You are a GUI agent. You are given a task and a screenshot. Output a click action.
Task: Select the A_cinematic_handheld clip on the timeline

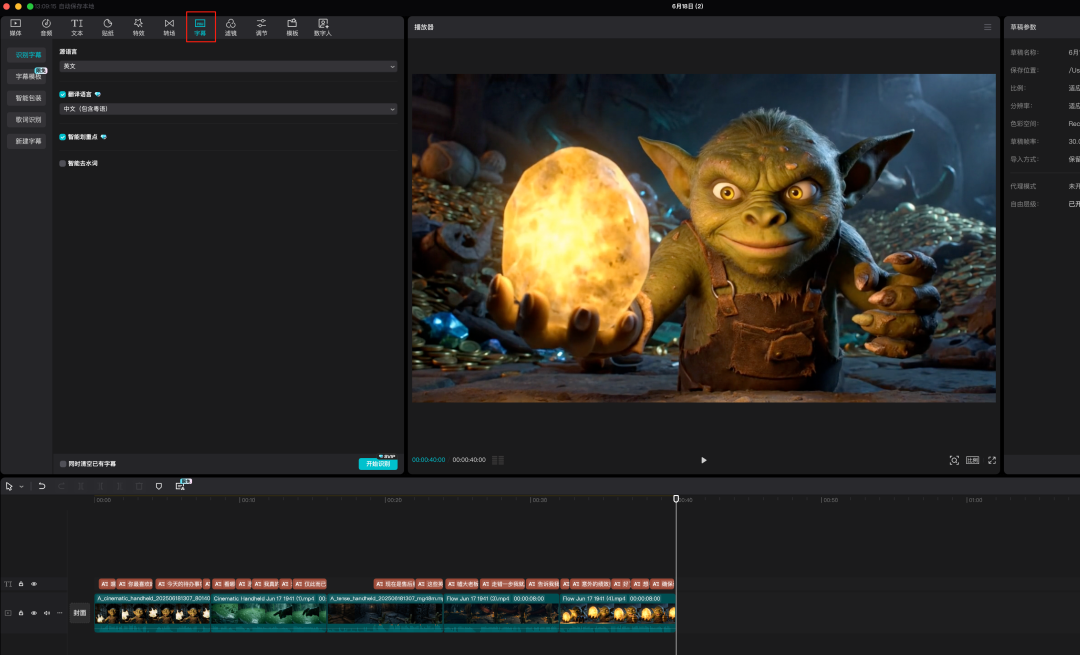click(x=152, y=613)
